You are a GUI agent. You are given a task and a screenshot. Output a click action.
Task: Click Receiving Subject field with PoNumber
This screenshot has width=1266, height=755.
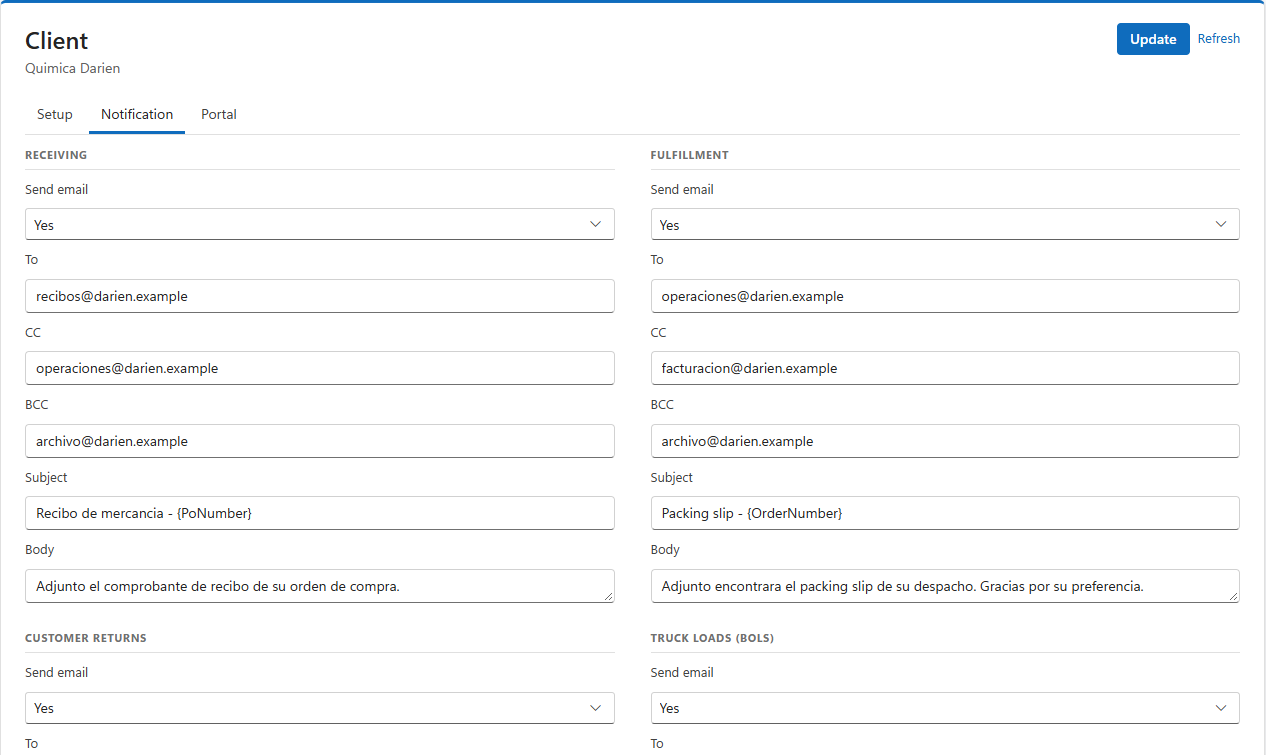(x=320, y=513)
